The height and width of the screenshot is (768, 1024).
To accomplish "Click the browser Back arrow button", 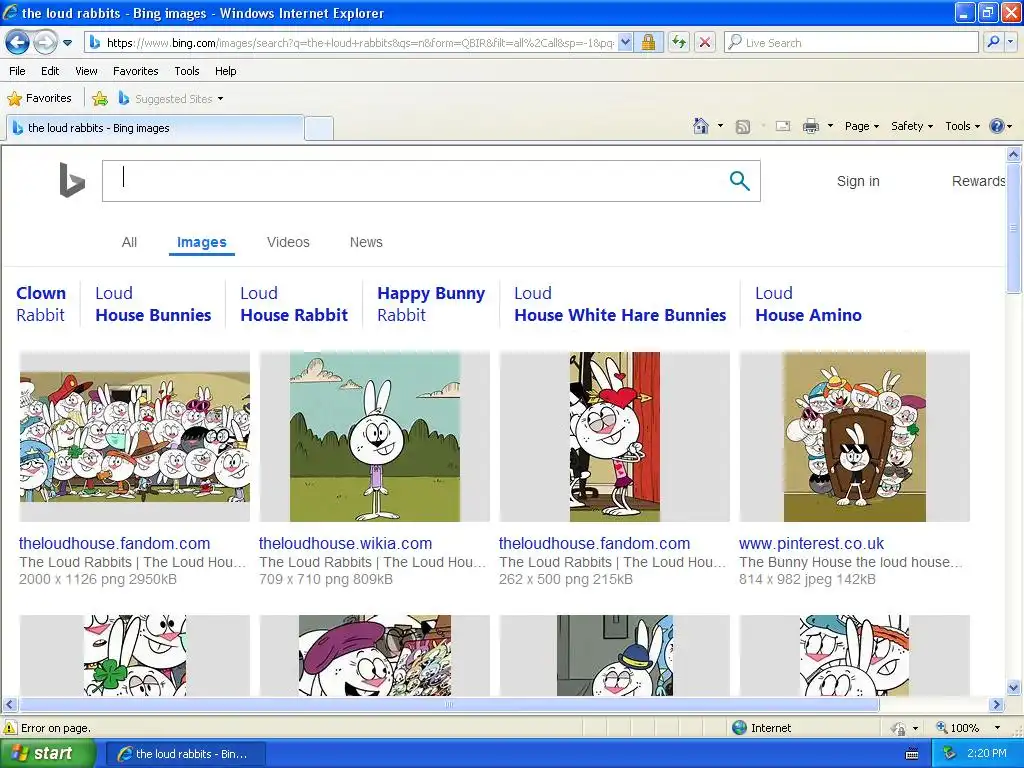I will [18, 42].
